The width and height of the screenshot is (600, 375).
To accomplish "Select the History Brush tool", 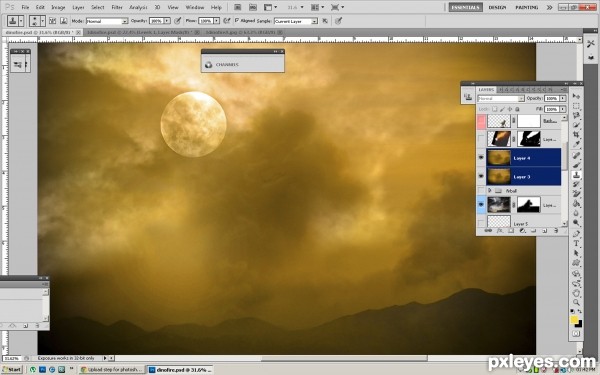I will [576, 185].
